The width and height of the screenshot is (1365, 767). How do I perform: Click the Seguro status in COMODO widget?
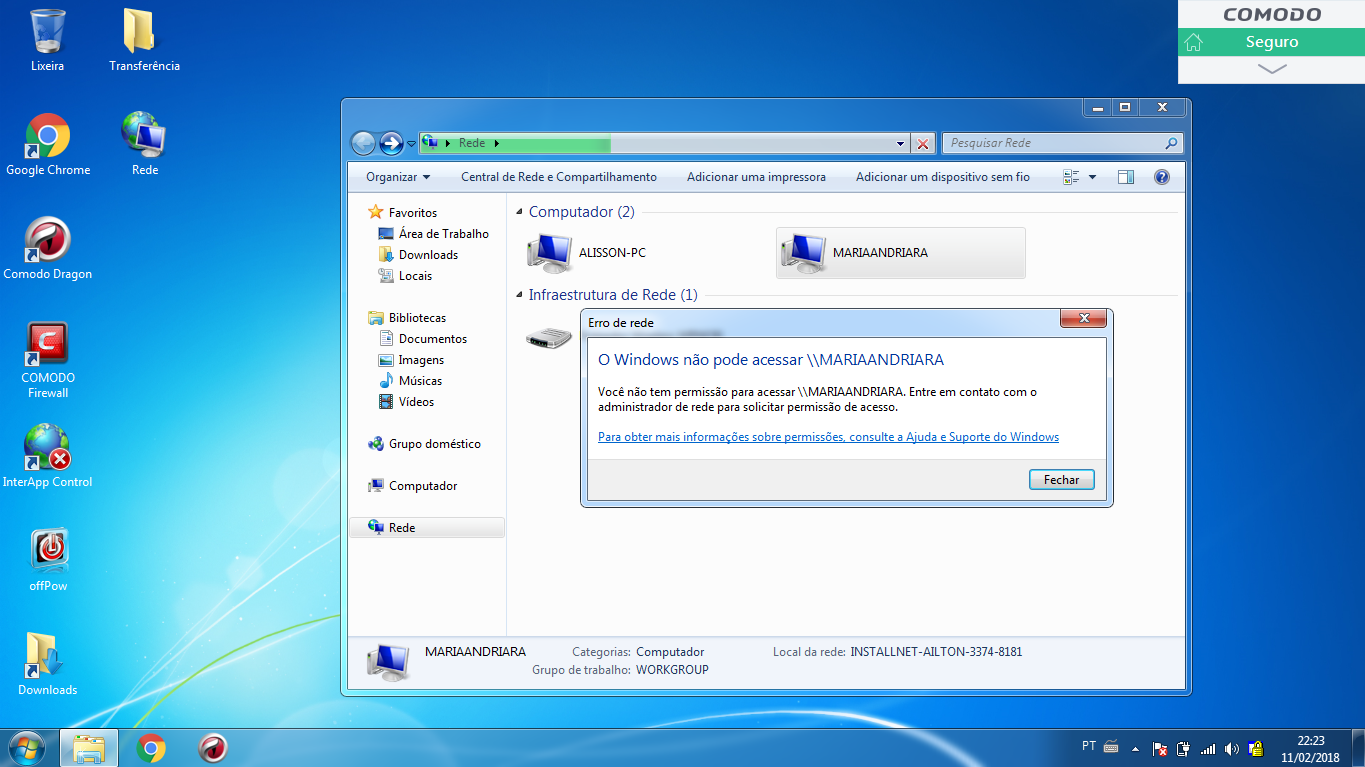coord(1272,42)
